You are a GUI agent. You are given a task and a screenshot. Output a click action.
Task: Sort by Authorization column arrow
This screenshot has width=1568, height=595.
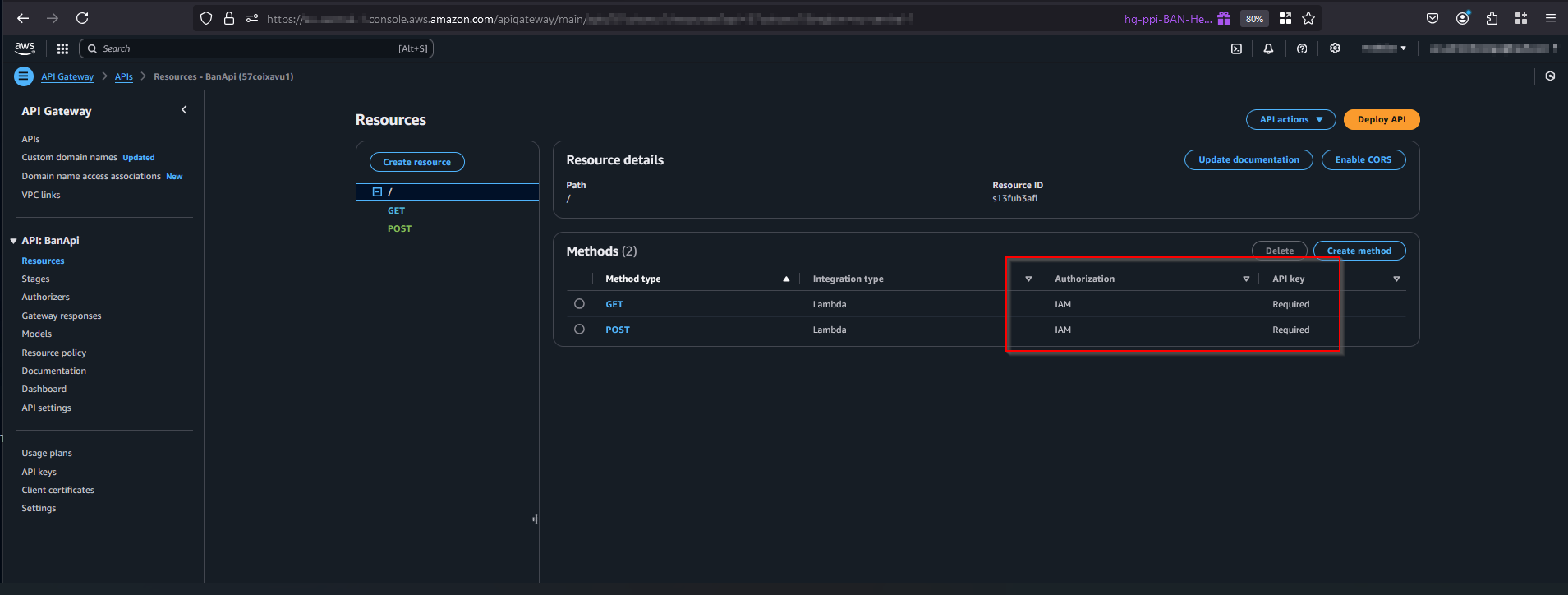click(x=1246, y=279)
